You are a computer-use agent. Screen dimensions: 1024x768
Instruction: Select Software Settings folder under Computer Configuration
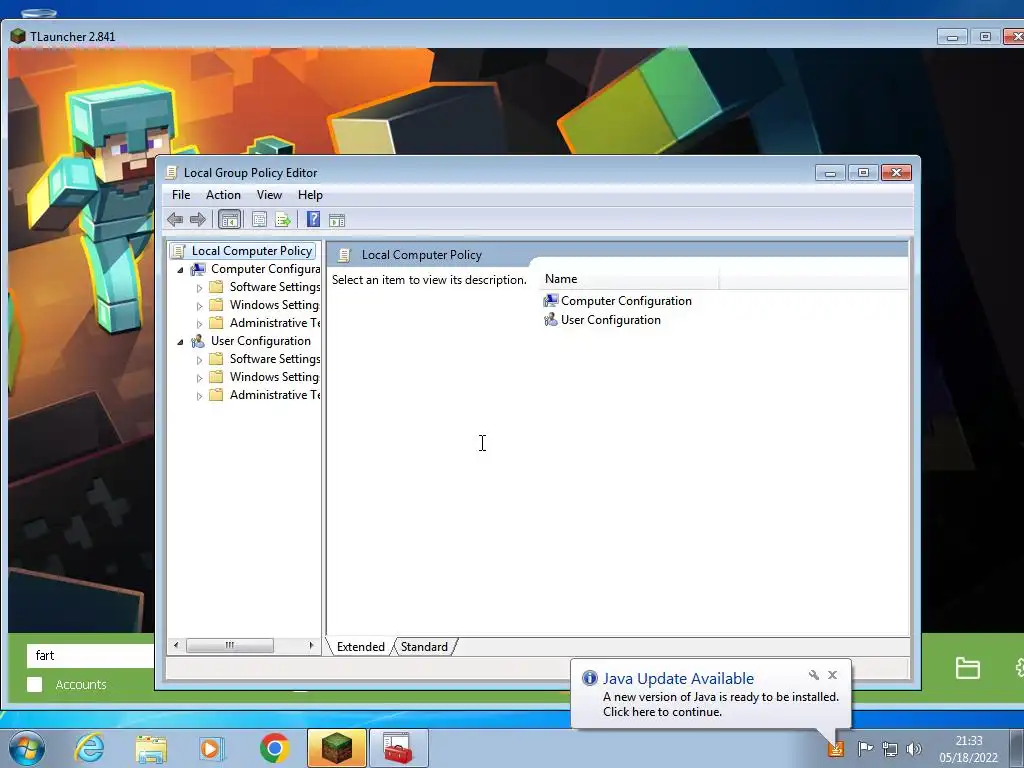pos(274,287)
